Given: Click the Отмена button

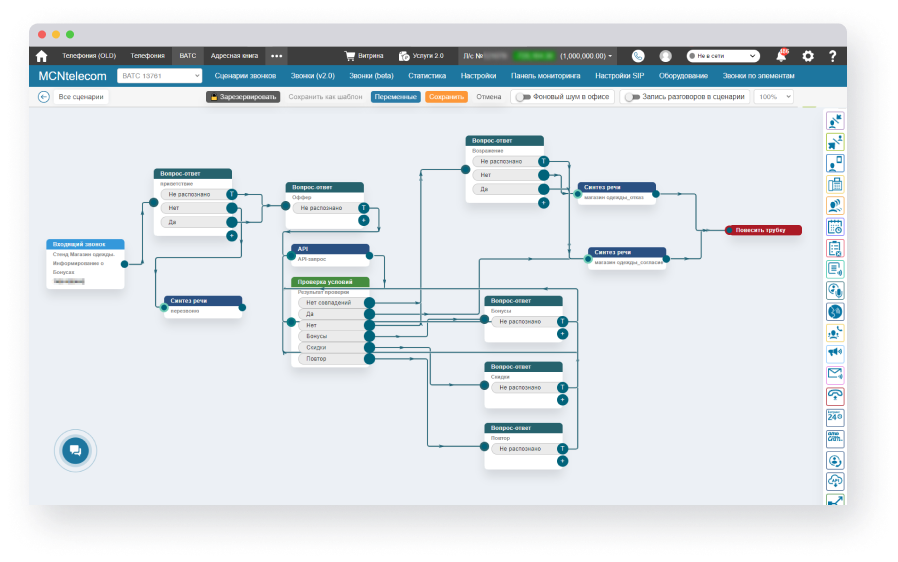Looking at the screenshot, I should [489, 97].
